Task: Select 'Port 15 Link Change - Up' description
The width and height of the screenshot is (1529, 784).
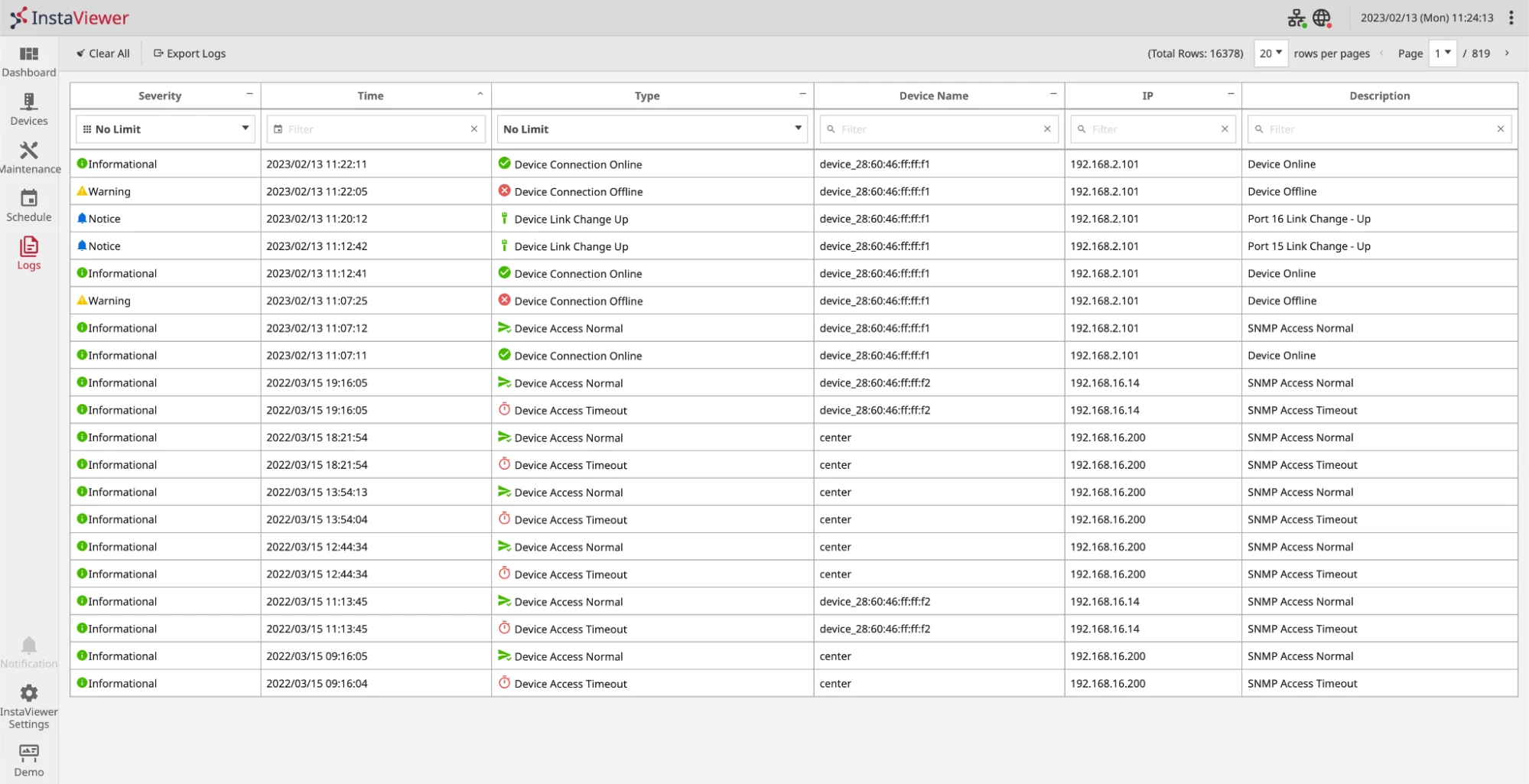Action: [x=1309, y=246]
